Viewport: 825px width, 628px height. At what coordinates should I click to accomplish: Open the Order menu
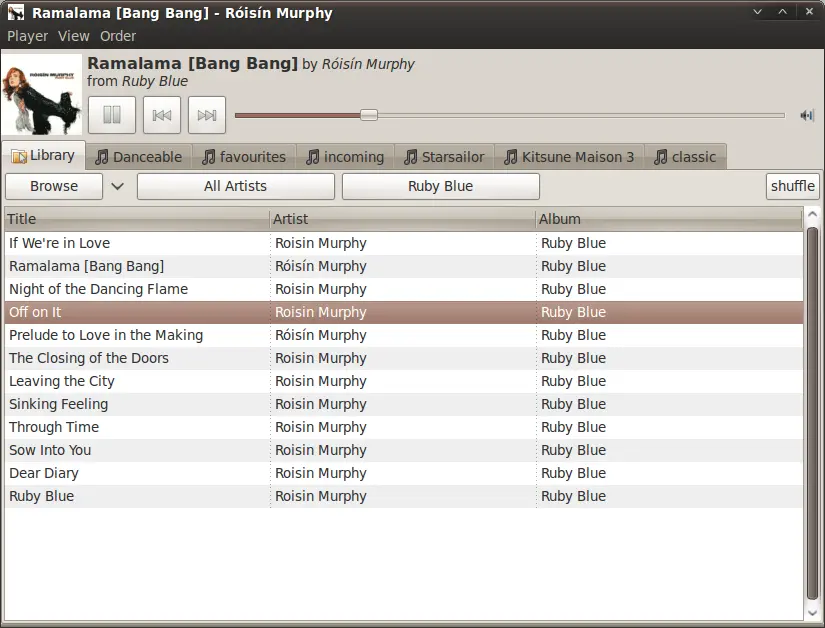pos(118,36)
